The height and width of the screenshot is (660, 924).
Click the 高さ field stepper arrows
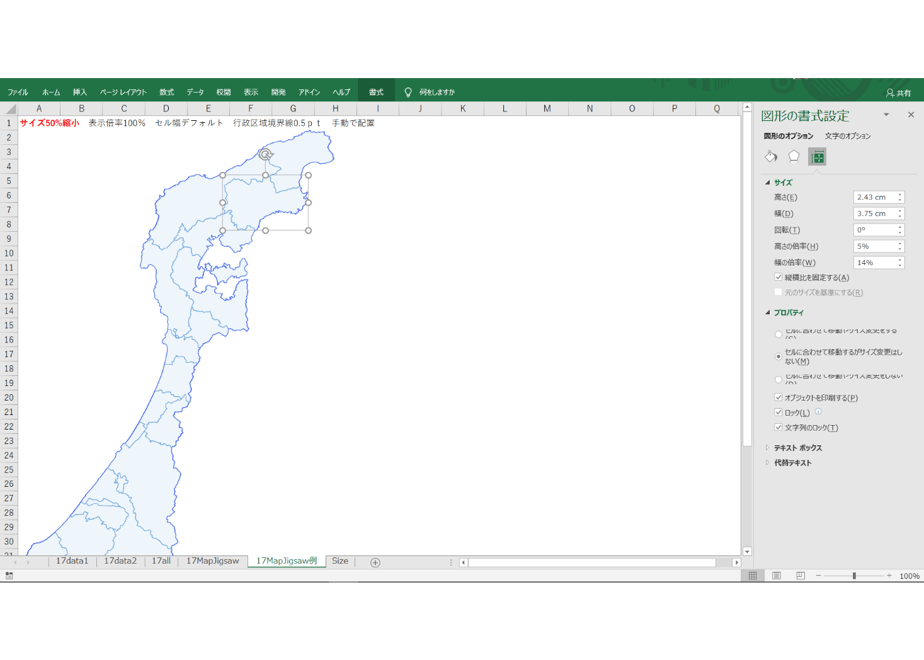pos(900,197)
